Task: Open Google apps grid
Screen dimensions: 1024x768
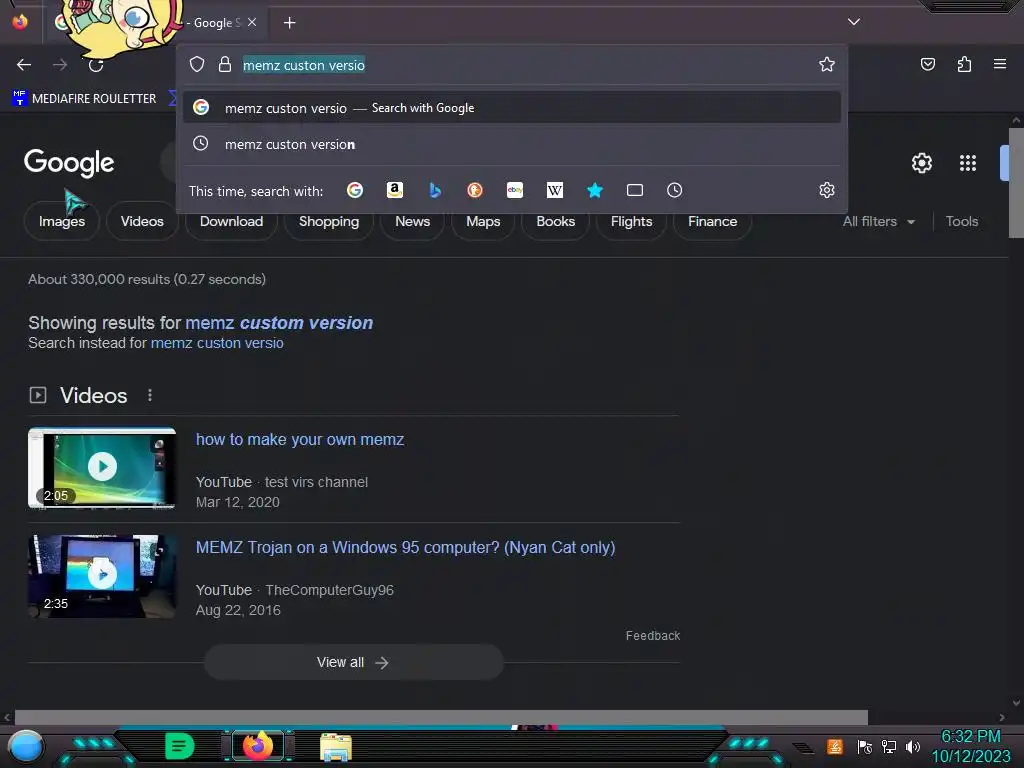Action: click(x=968, y=163)
